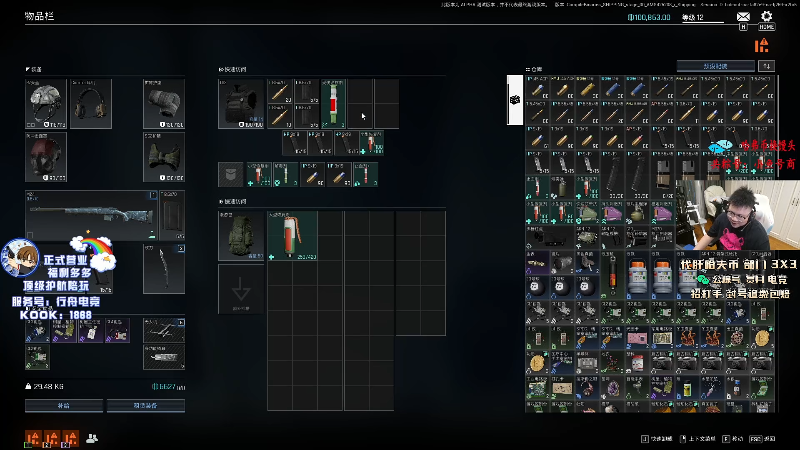Viewport: 800px width, 450px height.
Task: Select the pink card item in stash
Action: tap(637, 338)
